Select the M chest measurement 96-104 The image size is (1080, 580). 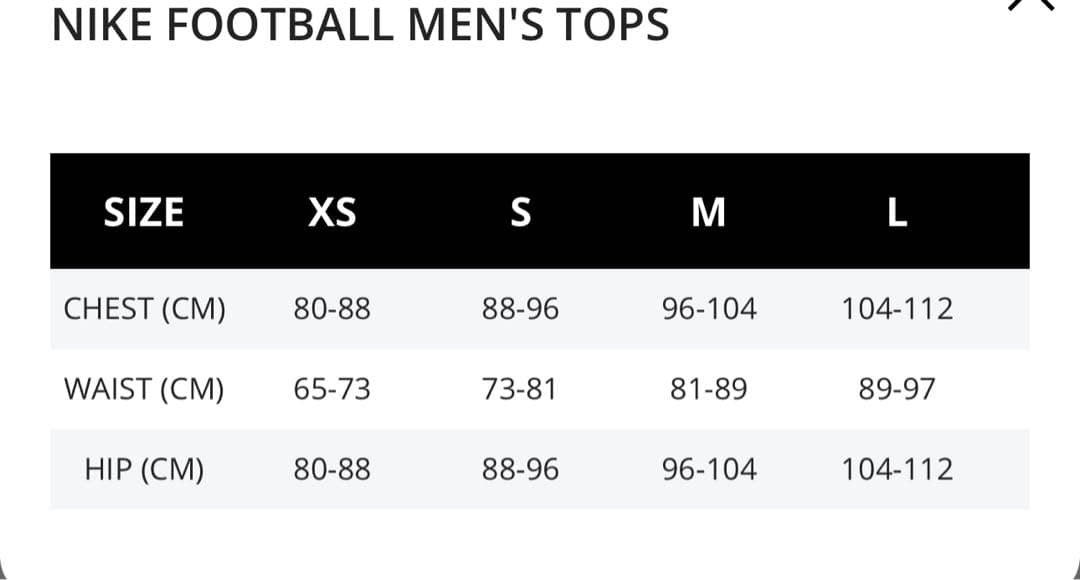[709, 309]
